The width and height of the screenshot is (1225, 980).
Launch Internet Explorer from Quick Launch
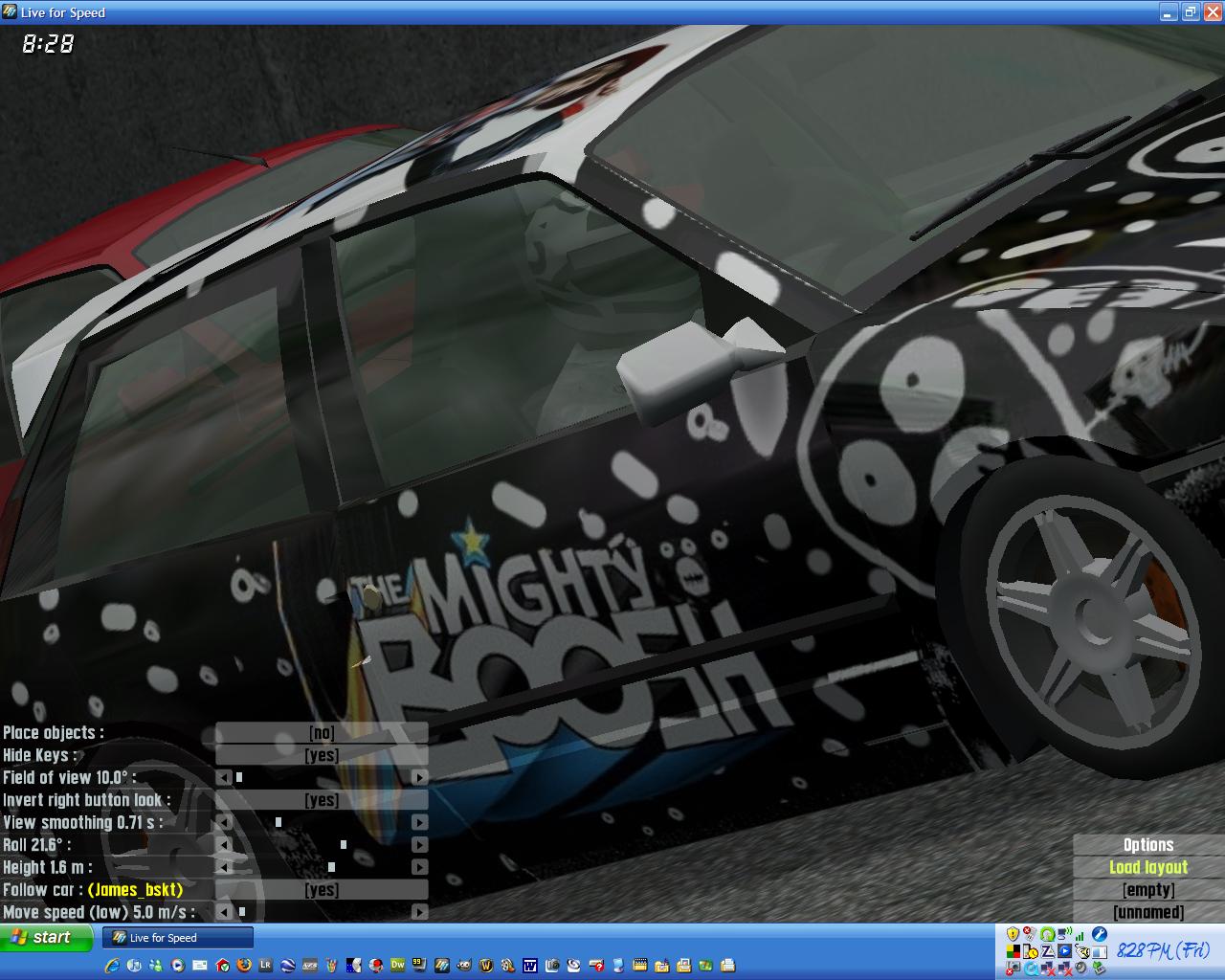pos(112,965)
